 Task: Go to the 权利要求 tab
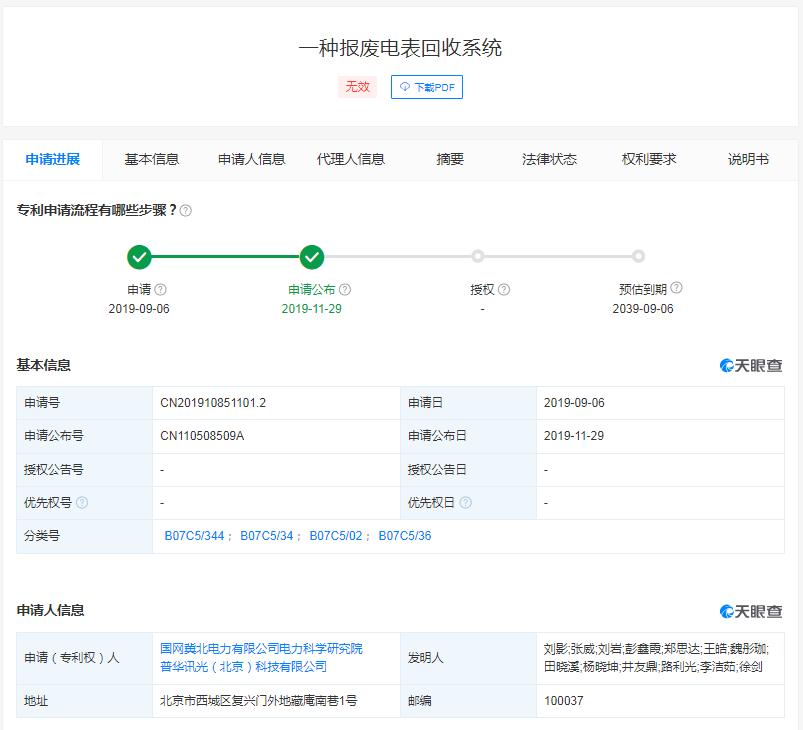(x=649, y=159)
